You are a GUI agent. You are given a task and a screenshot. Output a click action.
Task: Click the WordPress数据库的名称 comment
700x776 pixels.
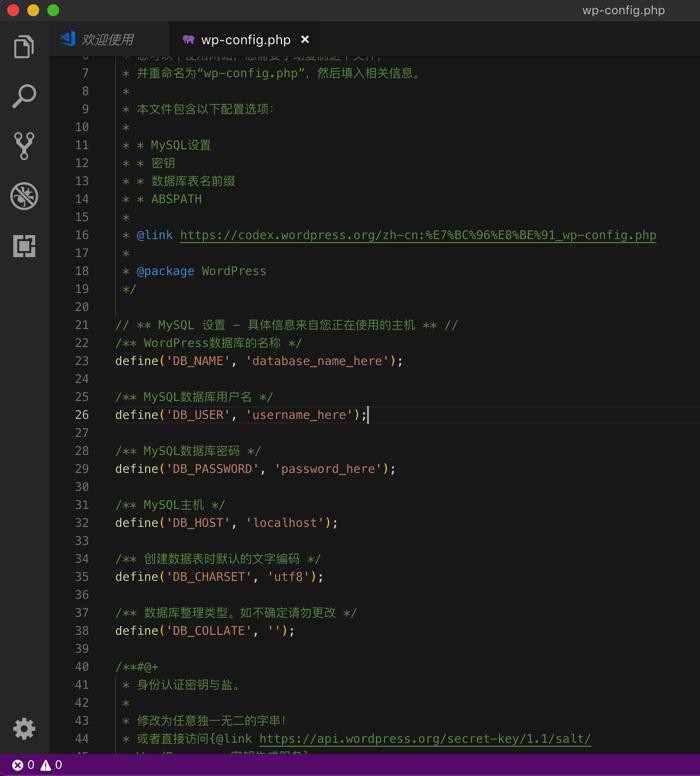coord(208,343)
